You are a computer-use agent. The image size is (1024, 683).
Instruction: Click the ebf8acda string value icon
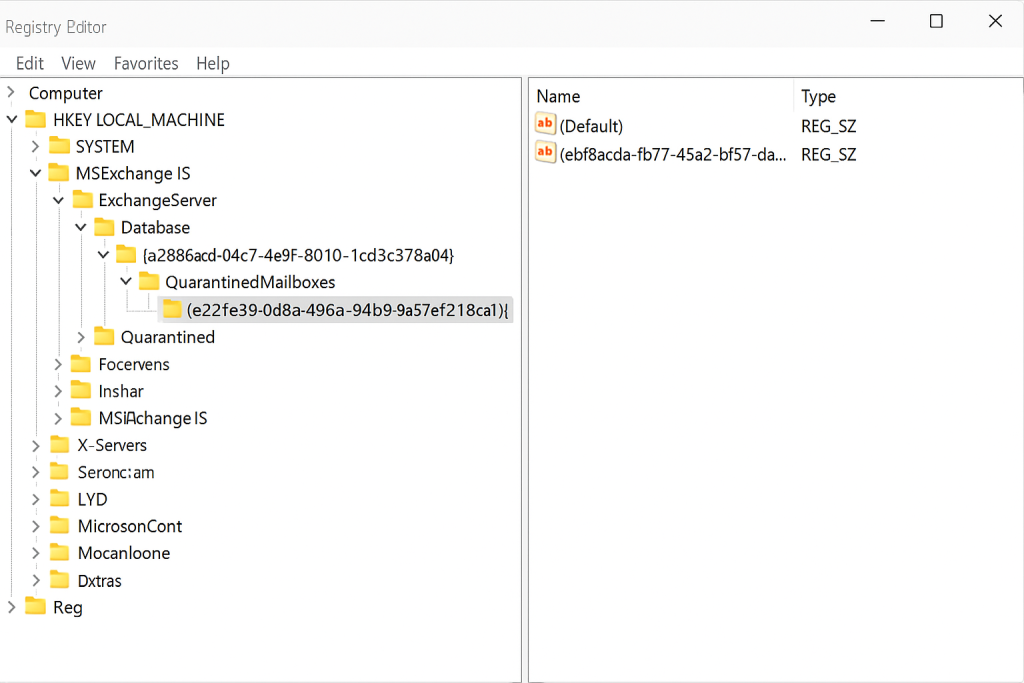[x=545, y=154]
